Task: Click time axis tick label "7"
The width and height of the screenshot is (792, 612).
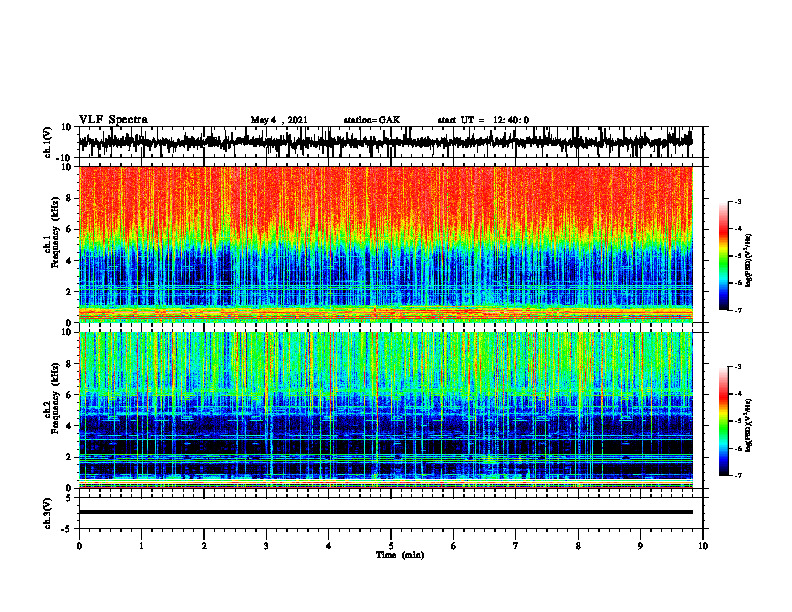Action: coord(516,546)
